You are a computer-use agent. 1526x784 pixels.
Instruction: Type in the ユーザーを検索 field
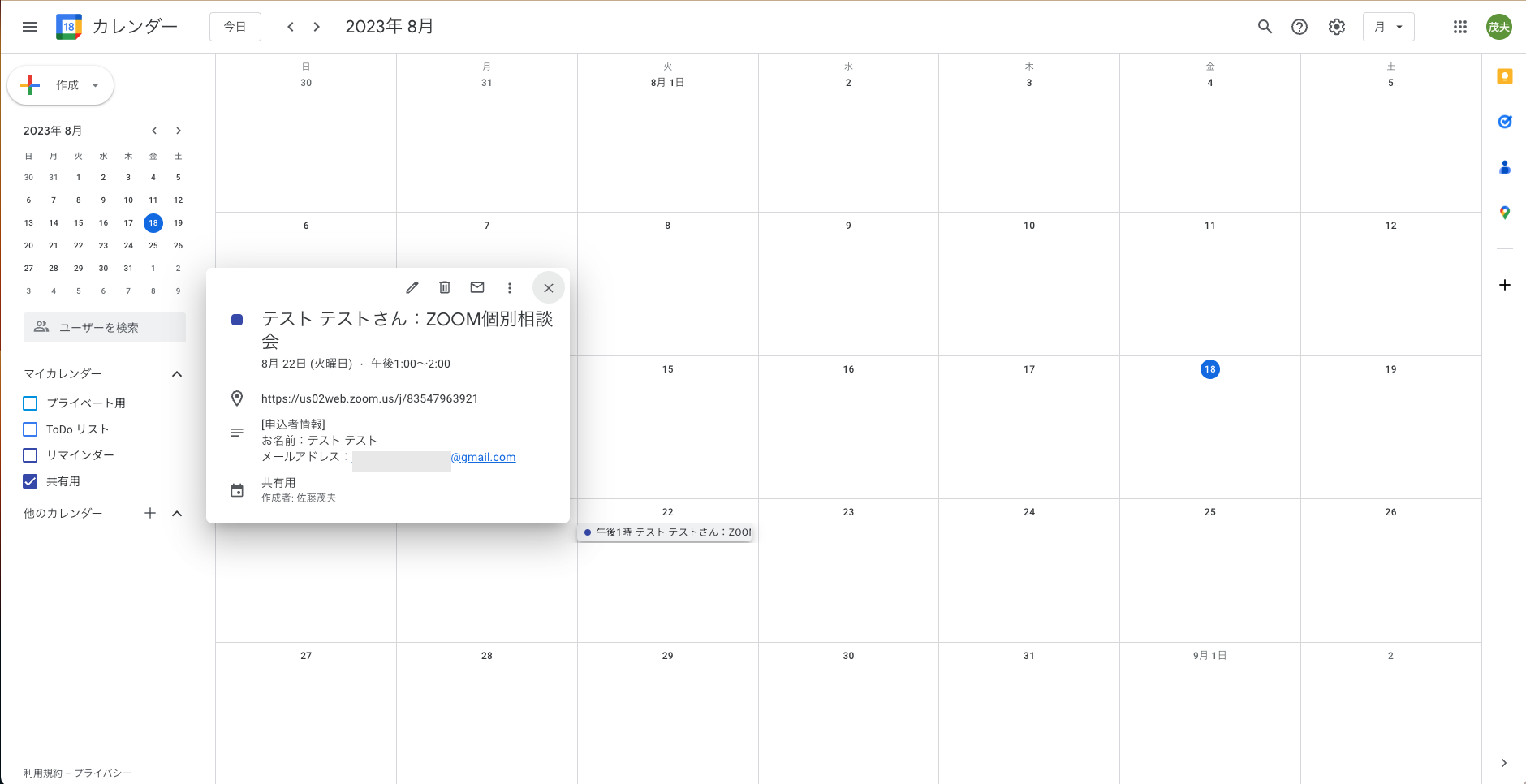(x=106, y=327)
